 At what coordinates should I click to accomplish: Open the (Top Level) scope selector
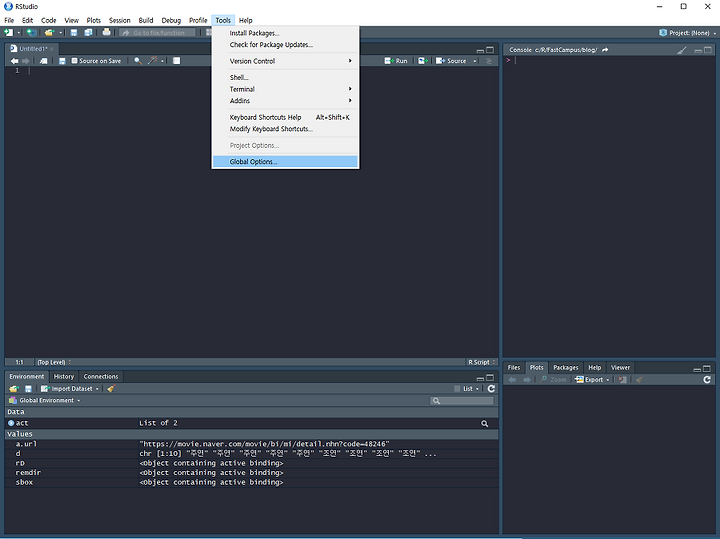point(53,362)
